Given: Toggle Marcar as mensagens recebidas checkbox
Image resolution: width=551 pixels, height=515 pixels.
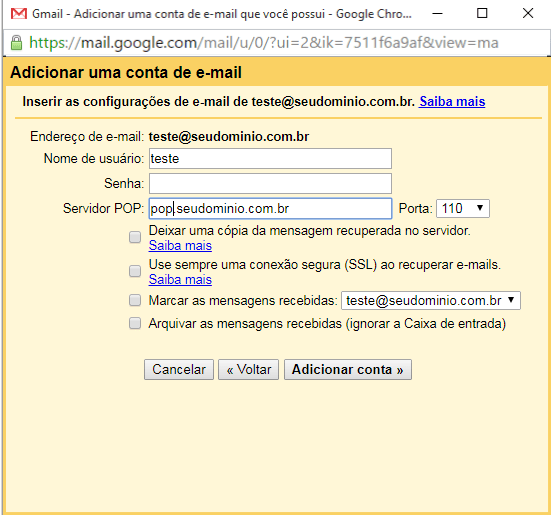Looking at the screenshot, I should point(135,300).
